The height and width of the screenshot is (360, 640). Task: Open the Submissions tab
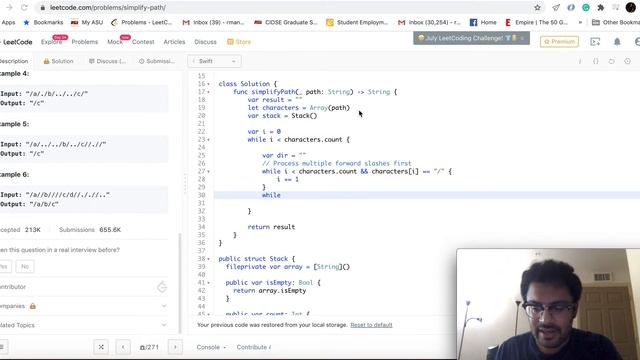(157, 61)
